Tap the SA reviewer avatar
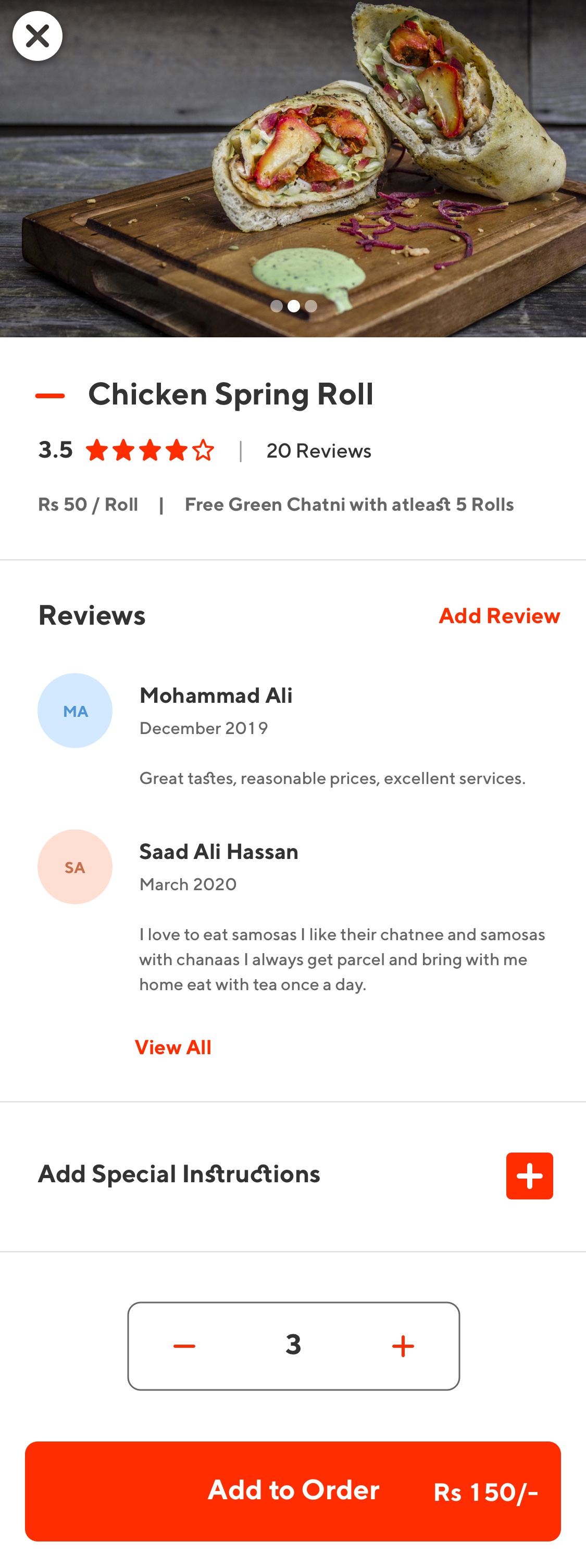 75,866
